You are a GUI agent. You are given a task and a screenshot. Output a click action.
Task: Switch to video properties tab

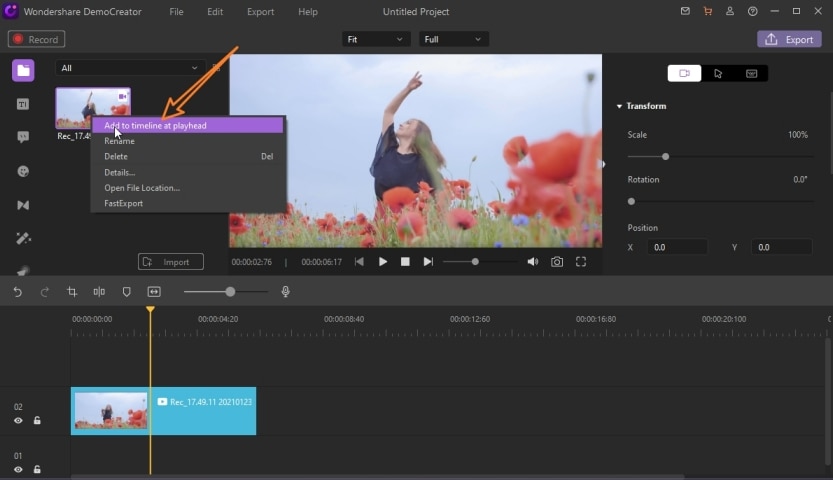pos(684,73)
